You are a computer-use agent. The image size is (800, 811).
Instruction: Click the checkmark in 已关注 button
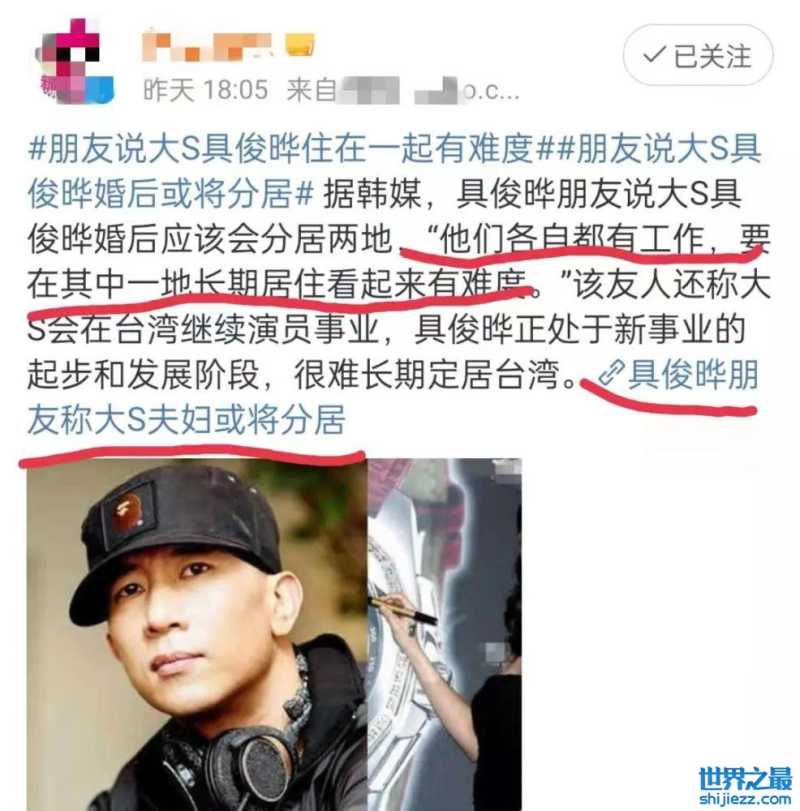(654, 54)
